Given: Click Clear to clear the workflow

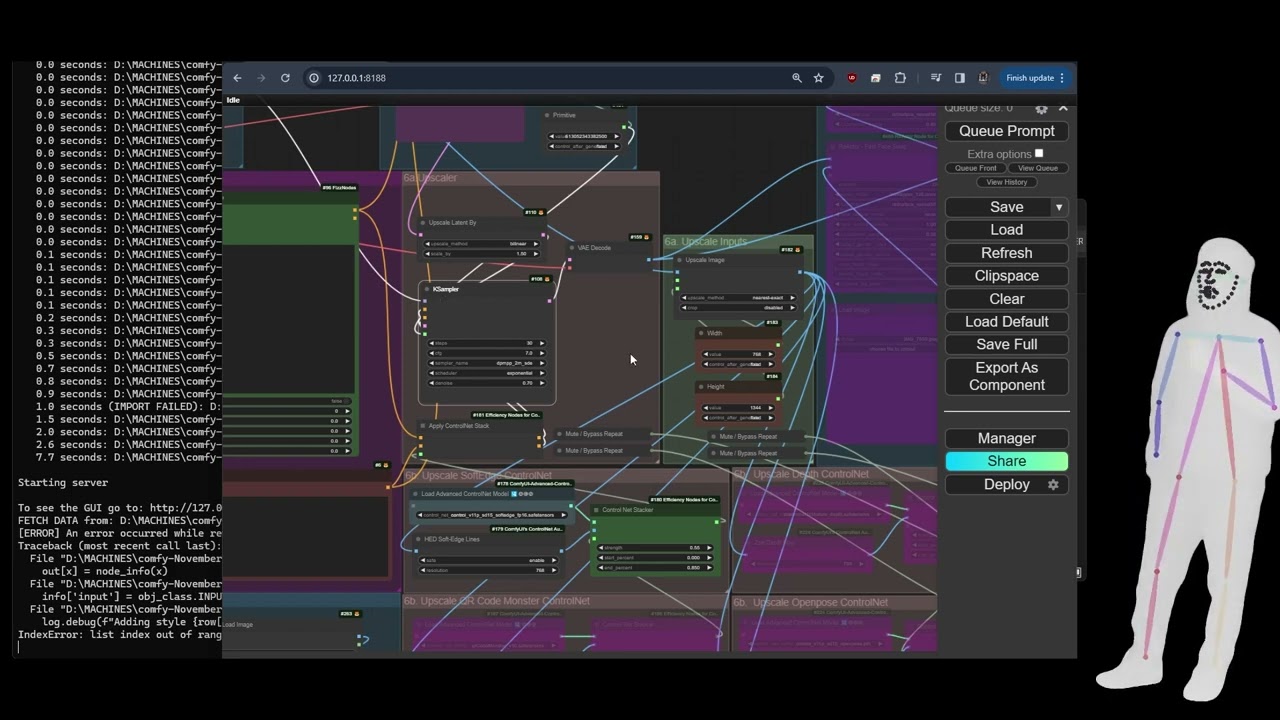Looking at the screenshot, I should click(1007, 299).
